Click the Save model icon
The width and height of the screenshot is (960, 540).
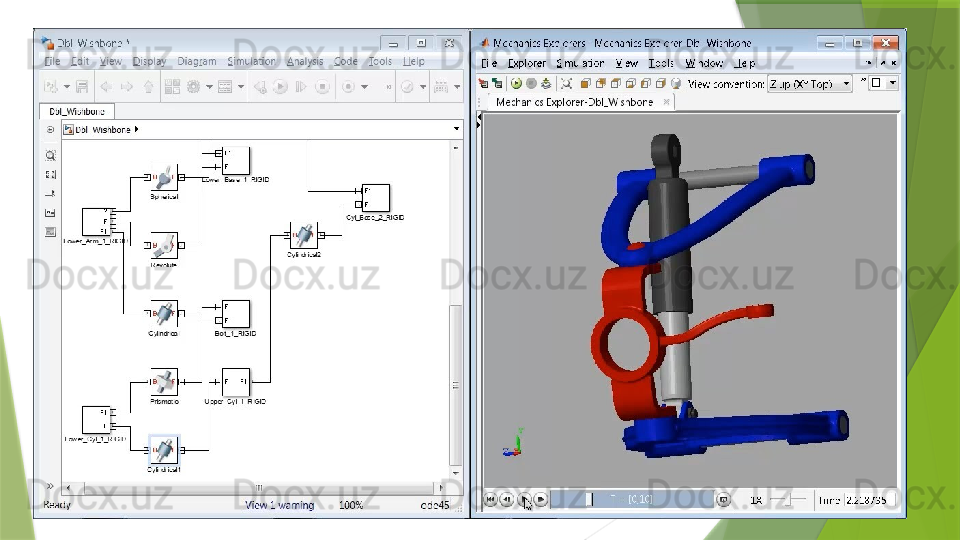[82, 87]
